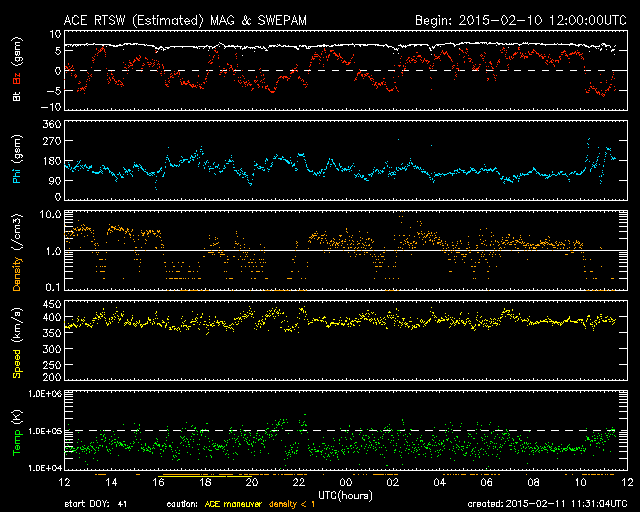Click the yellow 'Speed (km/s)' axis label
Screen dimensions: 640x512
click(x=17, y=343)
